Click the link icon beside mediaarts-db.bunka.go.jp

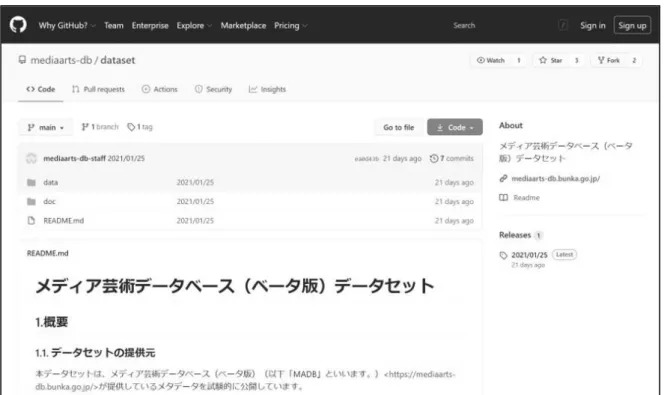coord(503,179)
